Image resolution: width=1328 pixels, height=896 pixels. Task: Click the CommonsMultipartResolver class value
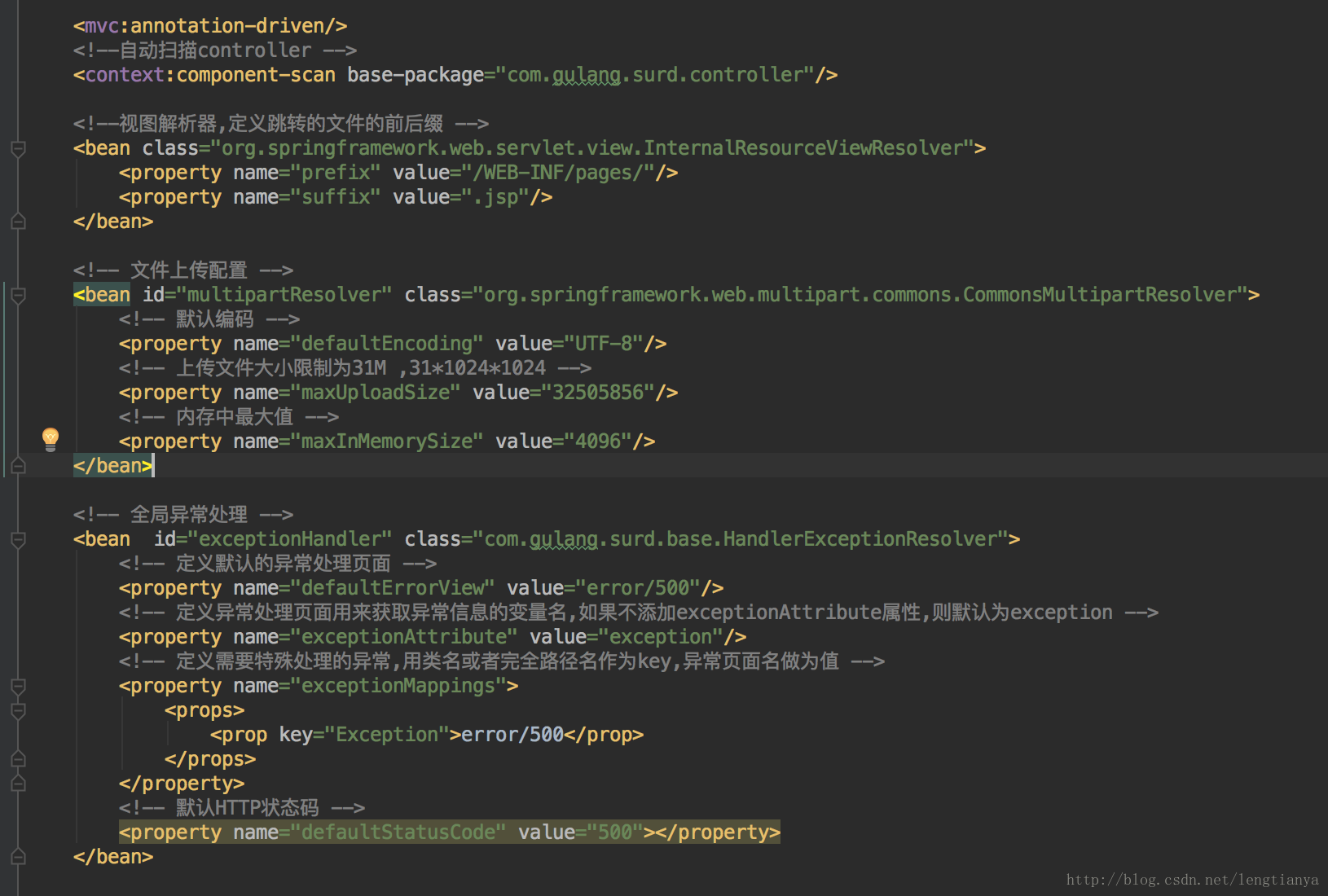coord(860,295)
